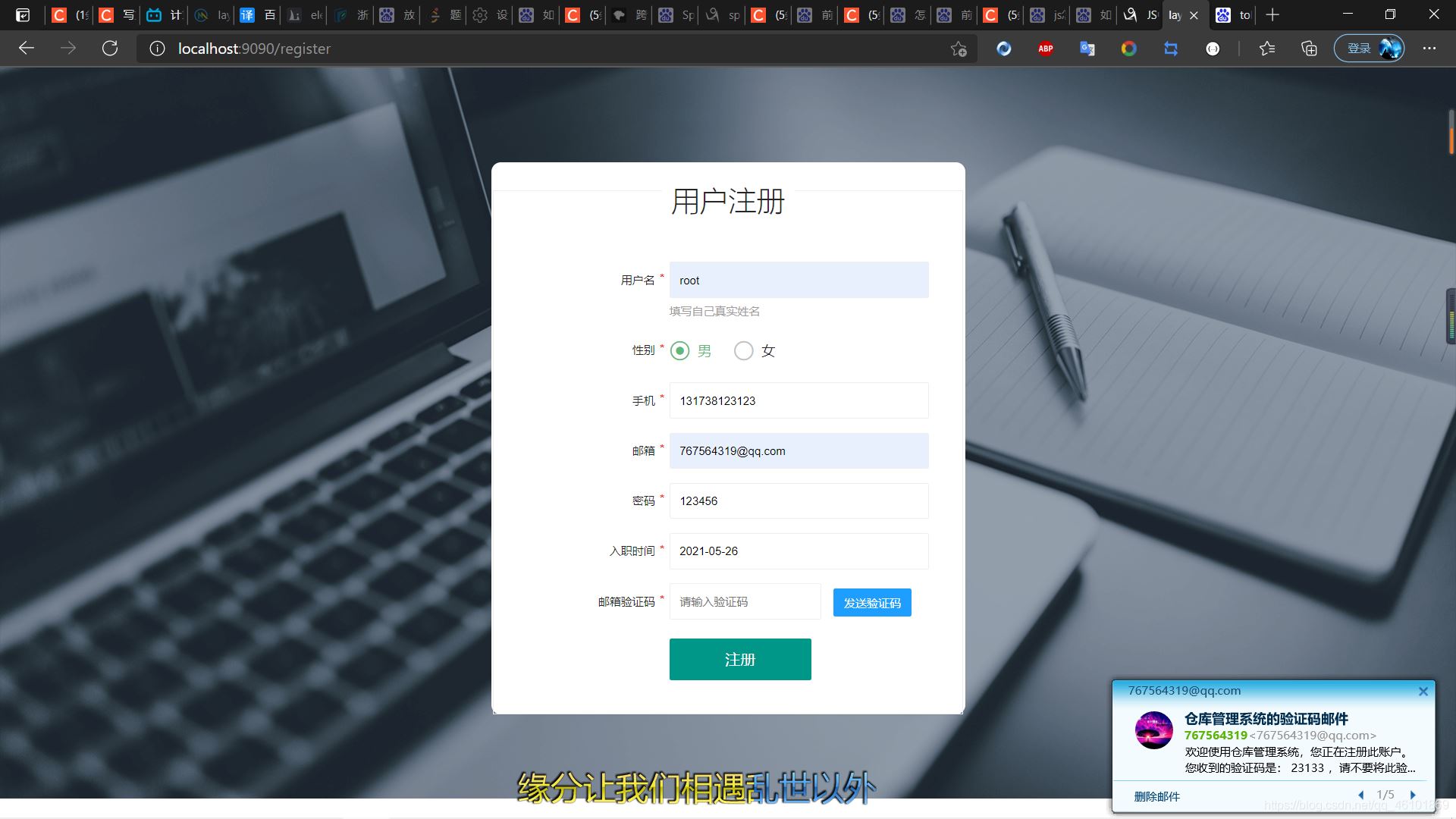Click the 注册 register button
The width and height of the screenshot is (1456, 819).
[x=739, y=659]
